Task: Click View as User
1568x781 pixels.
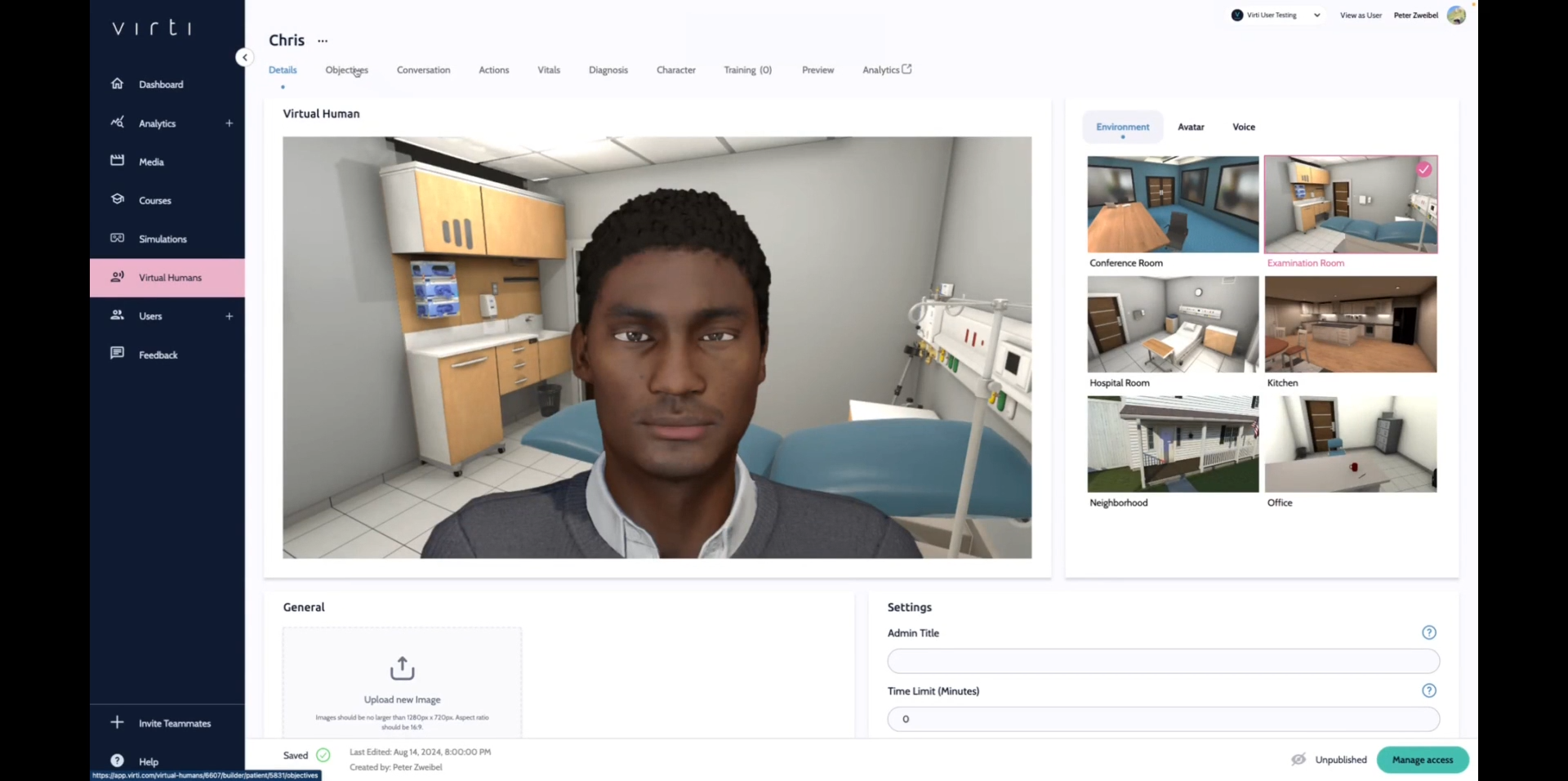Action: (x=1361, y=16)
